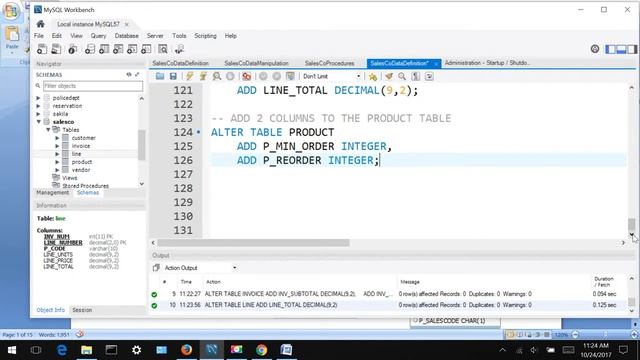Execute the script with lightning bolt icon
The width and height of the screenshot is (640, 360).
pyautogui.click(x=189, y=76)
